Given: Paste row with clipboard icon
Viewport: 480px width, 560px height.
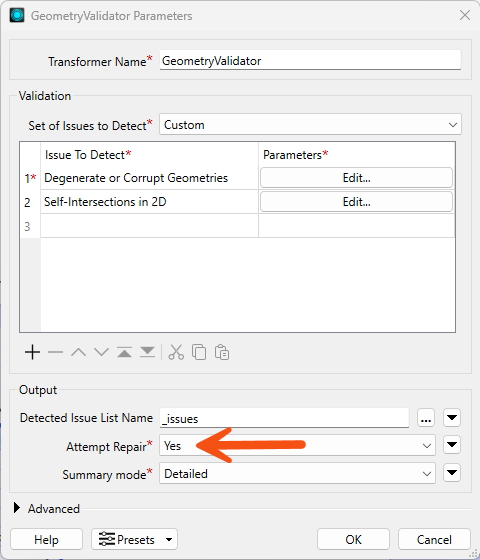Looking at the screenshot, I should (x=222, y=352).
